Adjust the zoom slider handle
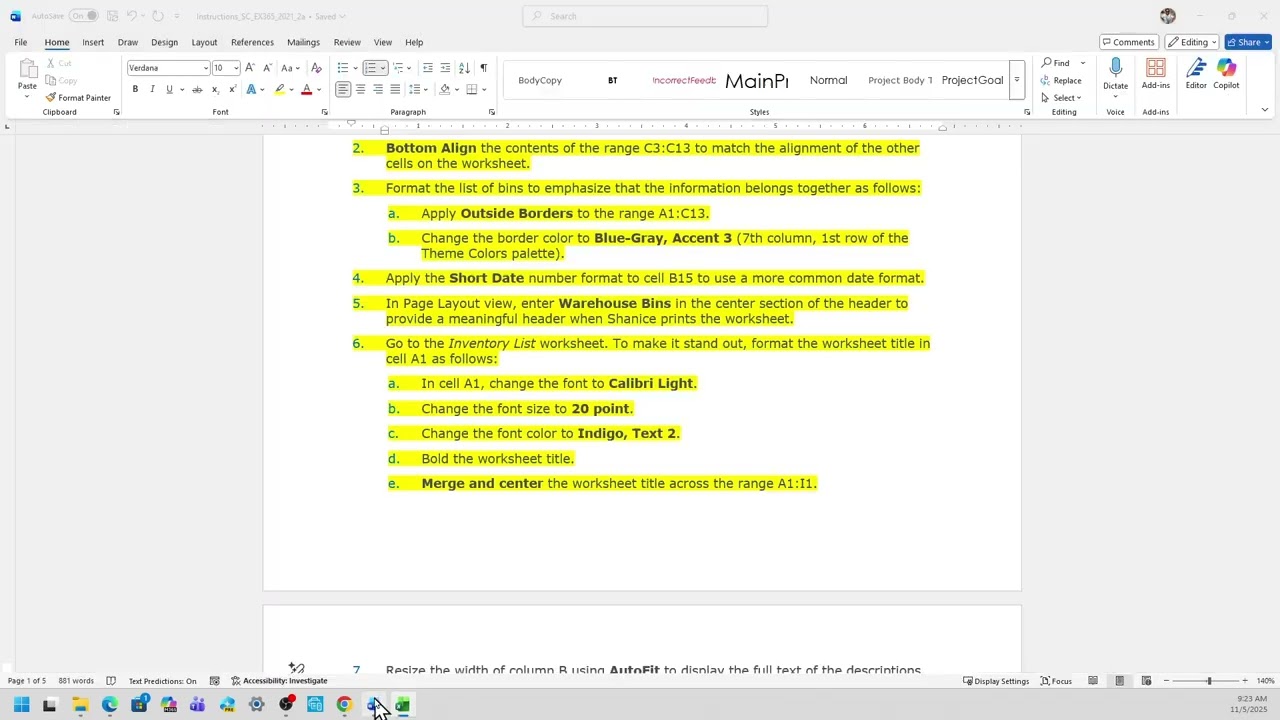 tap(1209, 681)
